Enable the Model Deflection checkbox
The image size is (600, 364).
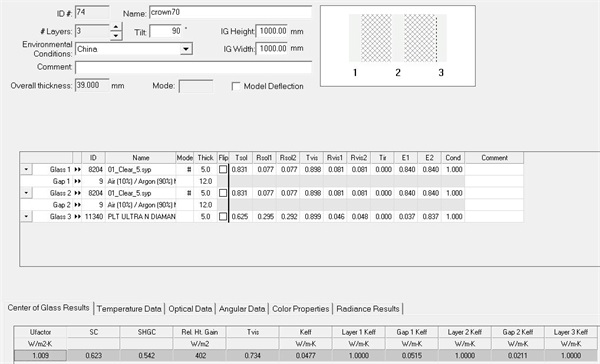coord(236,87)
